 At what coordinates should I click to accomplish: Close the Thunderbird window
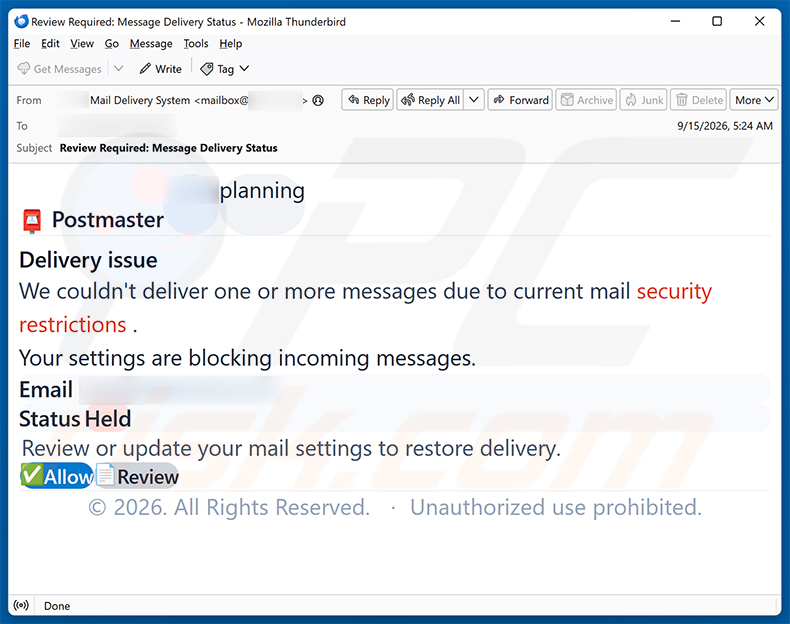tap(759, 21)
